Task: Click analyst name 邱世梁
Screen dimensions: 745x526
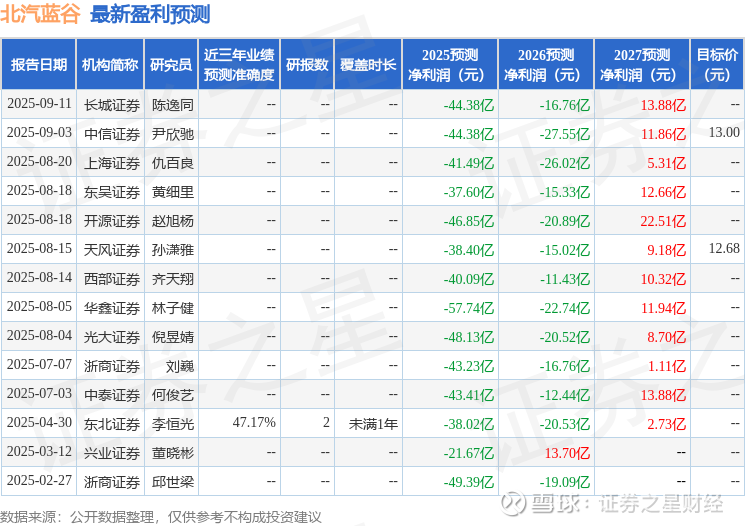Action: (x=172, y=482)
